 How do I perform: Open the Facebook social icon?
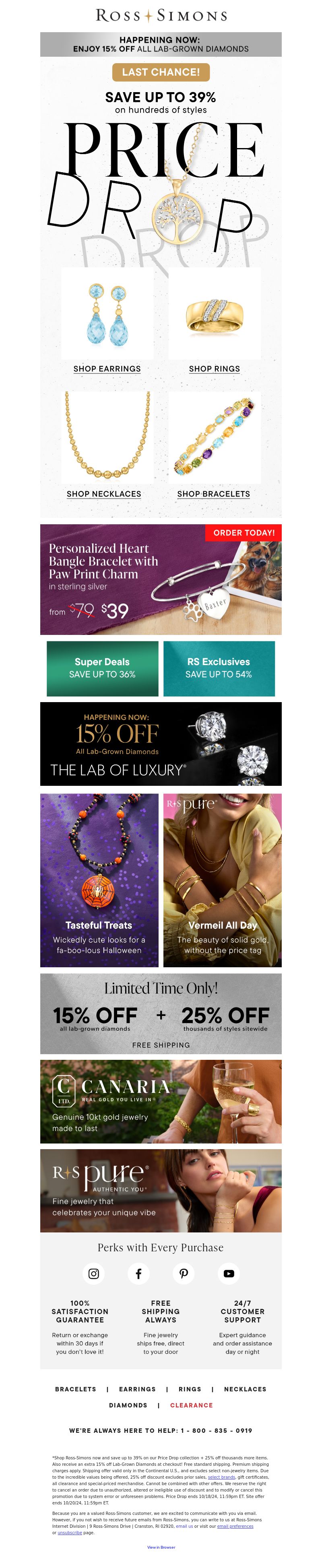pyautogui.click(x=139, y=1273)
